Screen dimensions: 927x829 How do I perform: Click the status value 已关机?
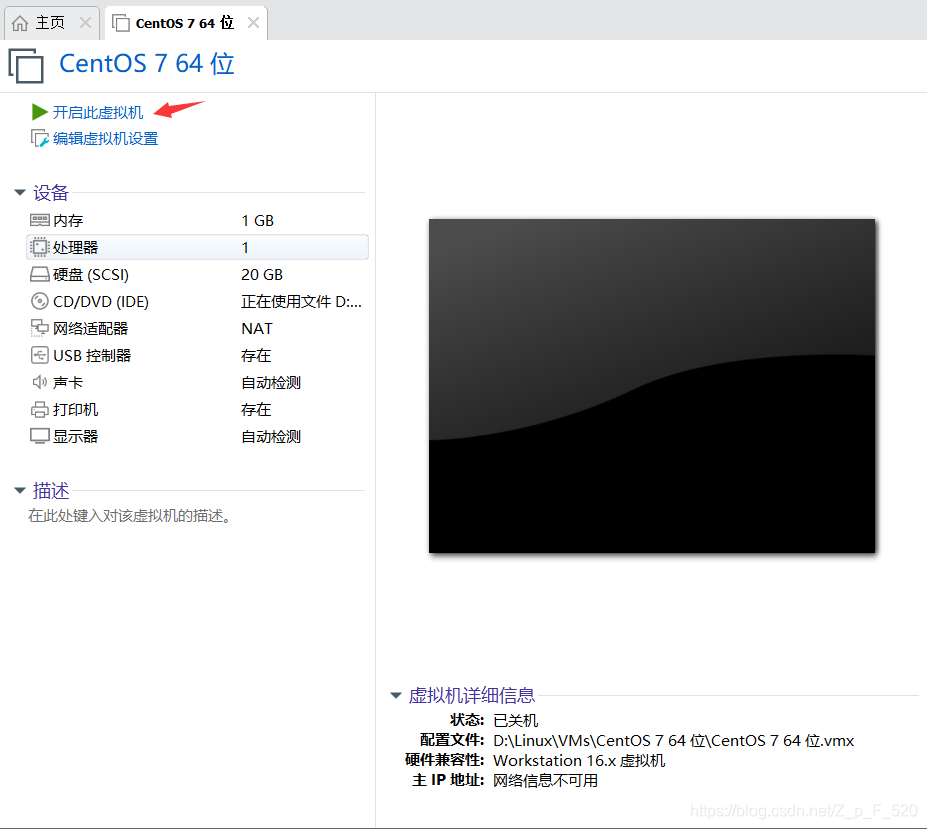click(x=516, y=720)
